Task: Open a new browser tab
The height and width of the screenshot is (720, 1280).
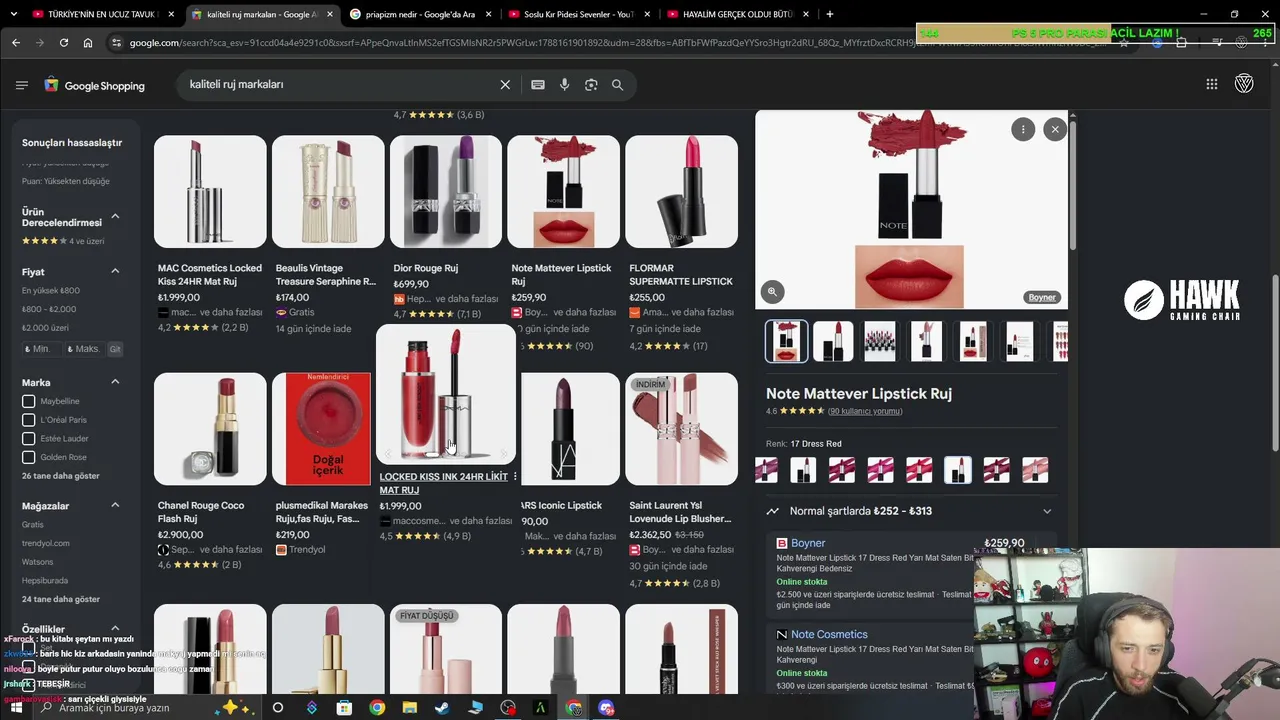Action: coord(829,14)
